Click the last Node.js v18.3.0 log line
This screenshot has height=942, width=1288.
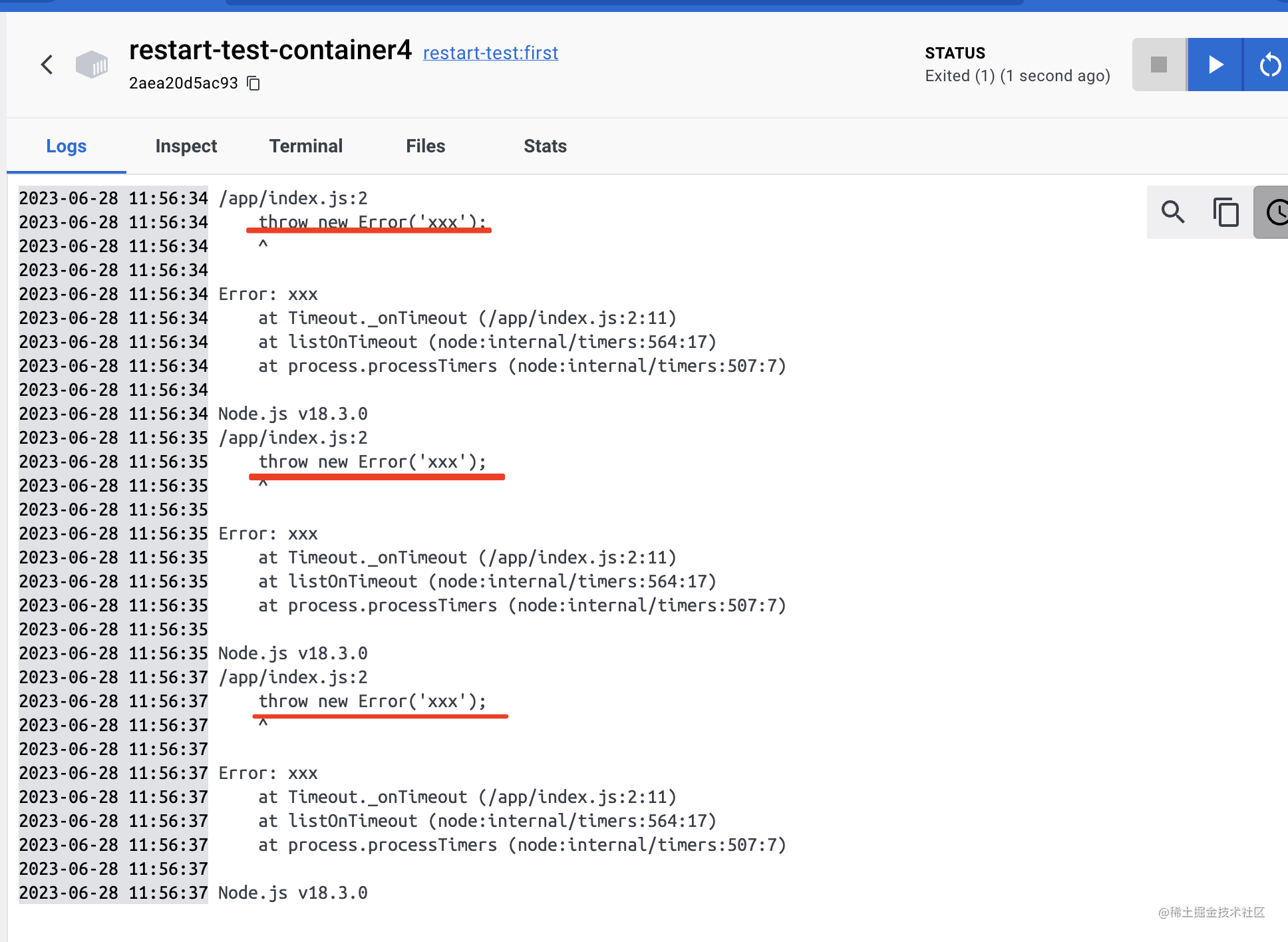point(293,893)
